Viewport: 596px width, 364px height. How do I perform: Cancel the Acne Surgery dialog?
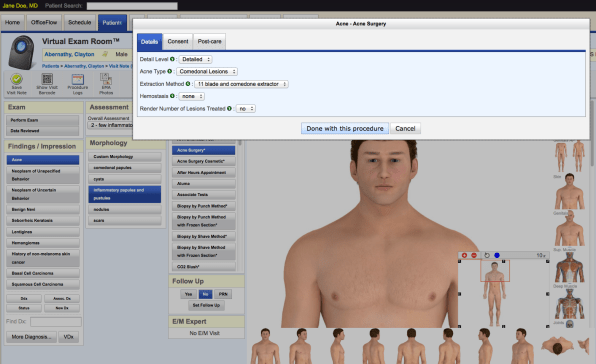(405, 128)
